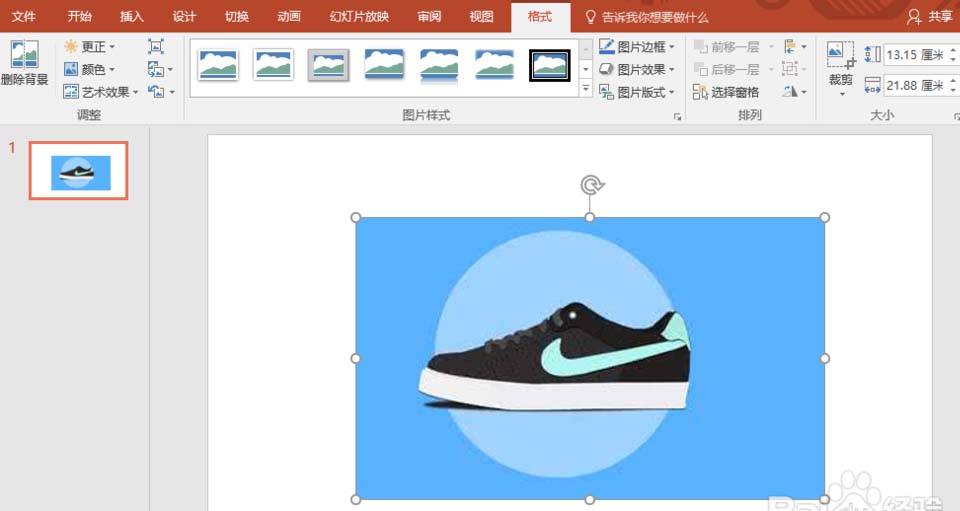Click the Remove Background (删除背景) icon
Image resolution: width=960 pixels, height=511 pixels.
coord(24,63)
